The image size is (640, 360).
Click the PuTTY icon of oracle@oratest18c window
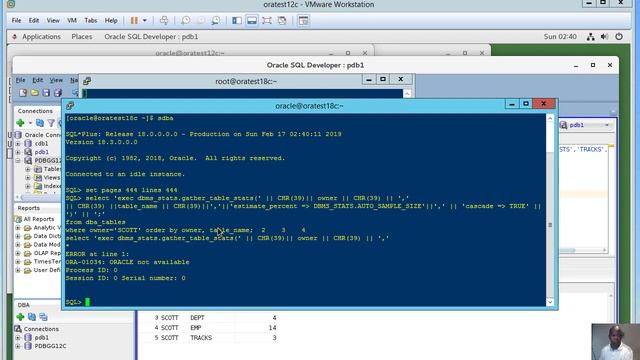[x=70, y=106]
